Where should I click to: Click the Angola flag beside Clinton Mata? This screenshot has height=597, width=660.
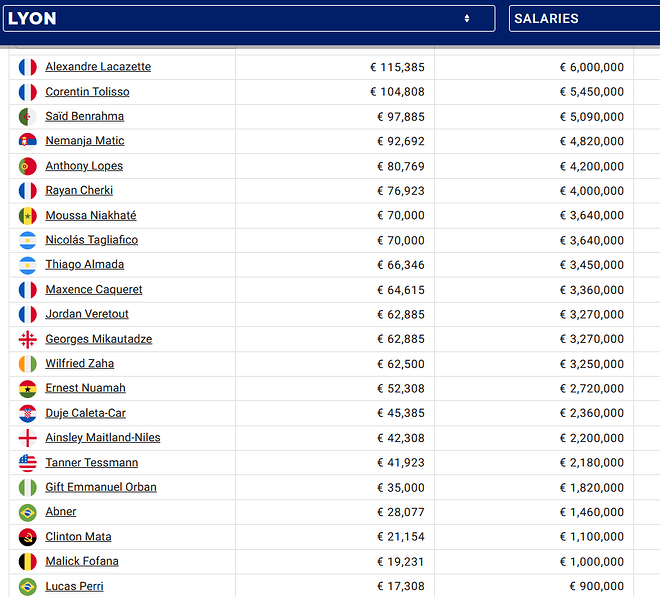28,537
